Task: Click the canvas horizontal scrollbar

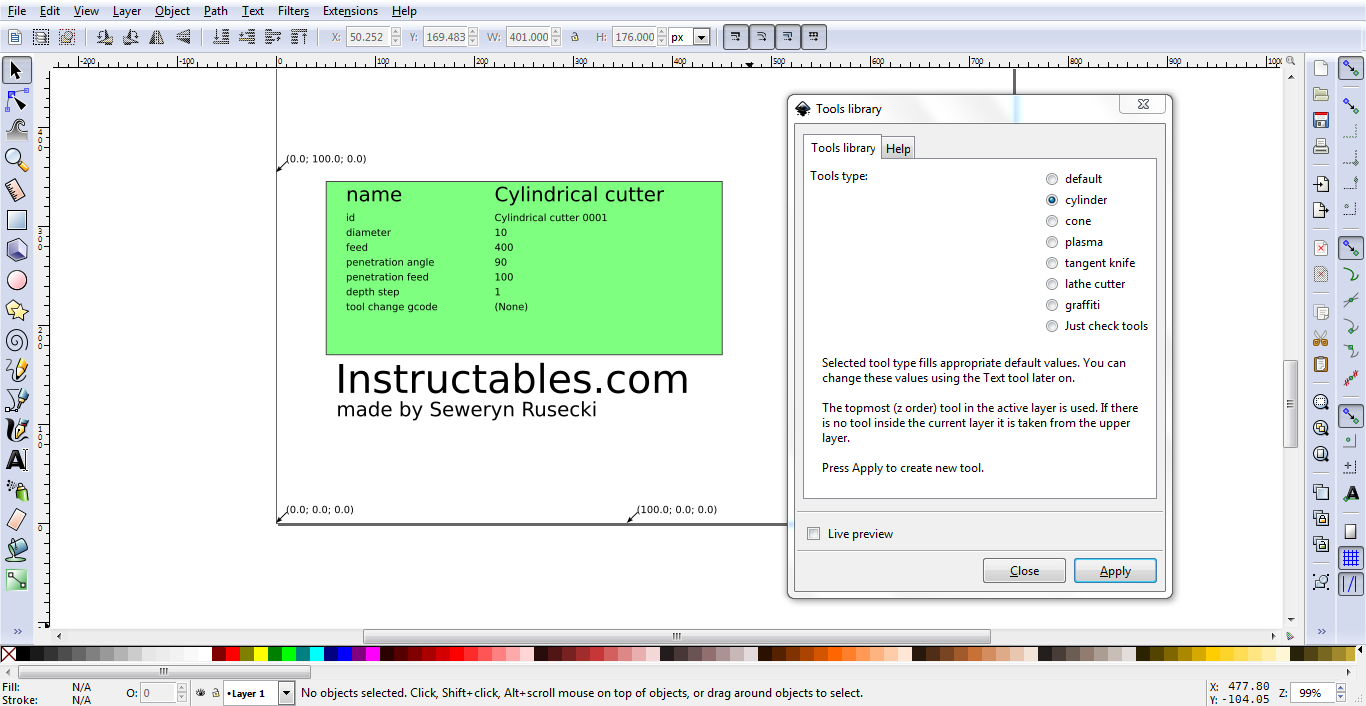Action: tap(676, 636)
